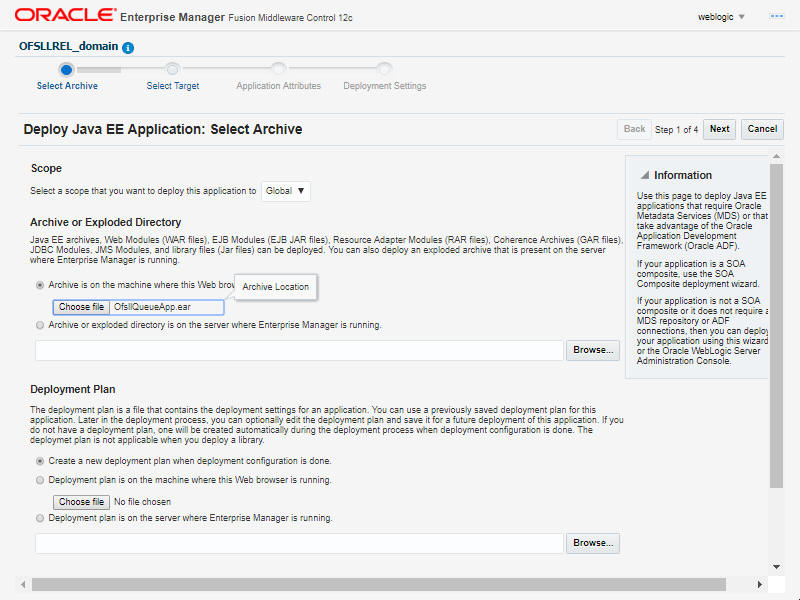Click the OfsllQueueApp.ear file name
This screenshot has width=800, height=600.
(152, 307)
